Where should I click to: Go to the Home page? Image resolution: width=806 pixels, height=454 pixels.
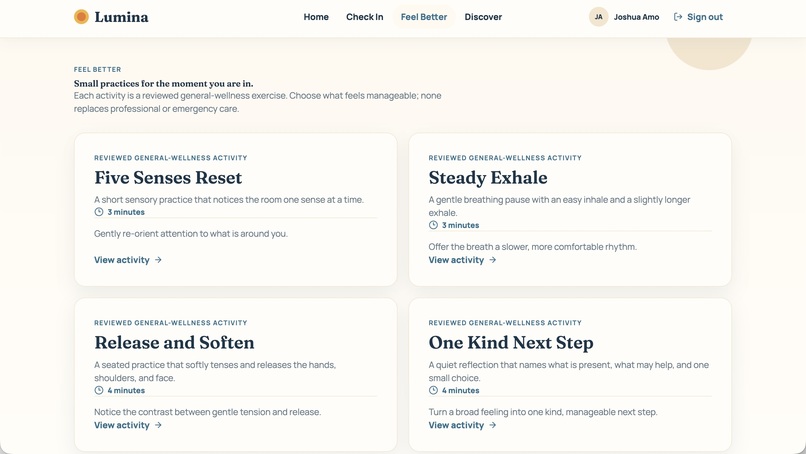tap(316, 17)
